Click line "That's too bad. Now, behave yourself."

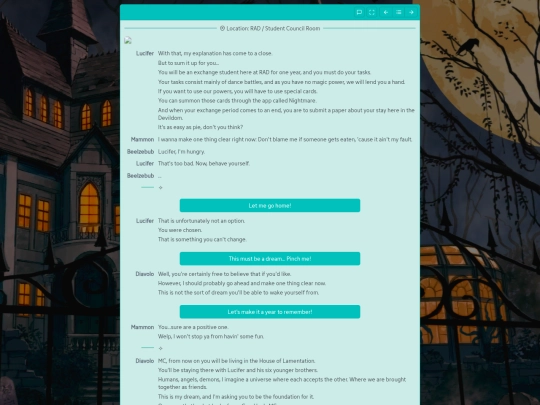point(204,164)
